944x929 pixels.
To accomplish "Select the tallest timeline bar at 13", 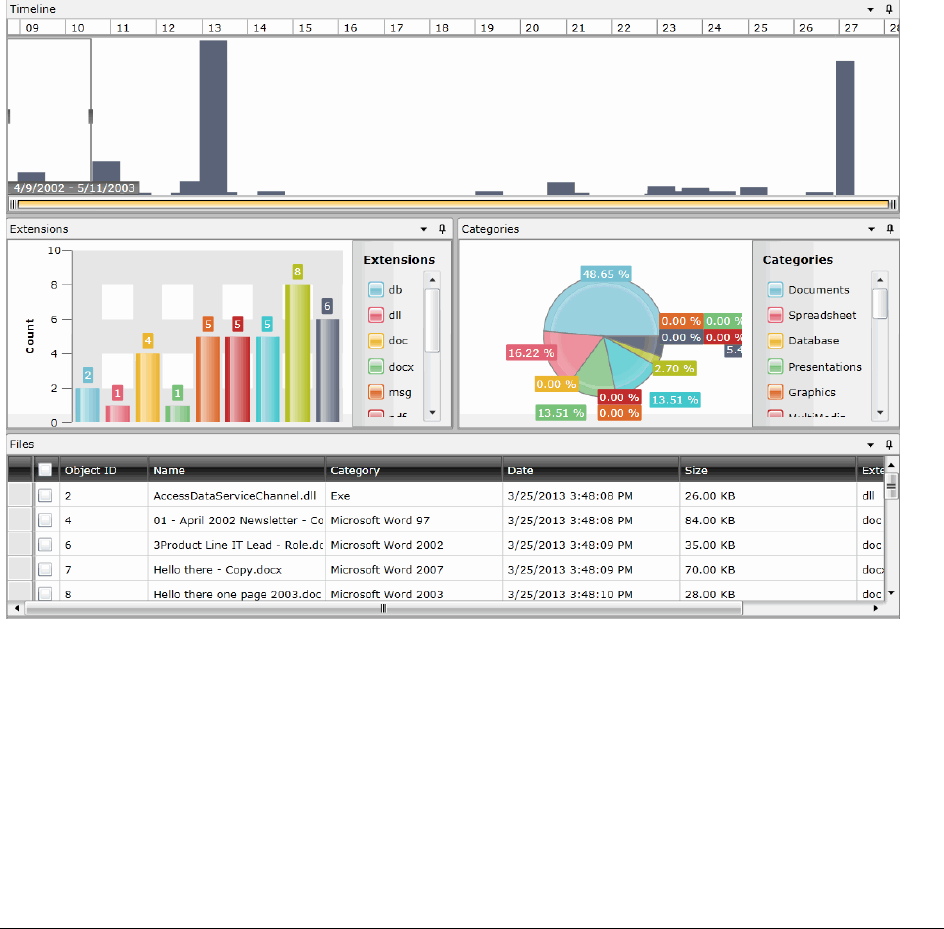I will pyautogui.click(x=213, y=117).
